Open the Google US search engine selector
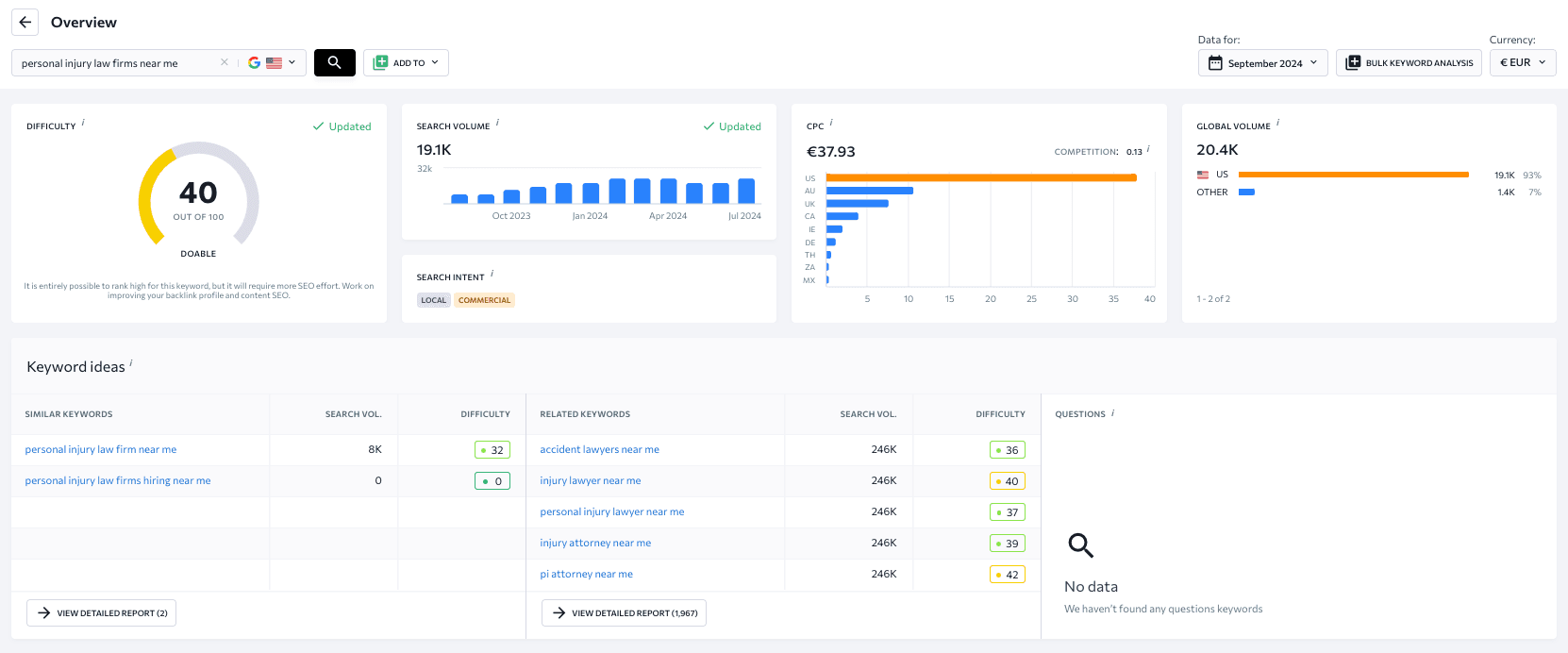The width and height of the screenshot is (1568, 653). (272, 63)
